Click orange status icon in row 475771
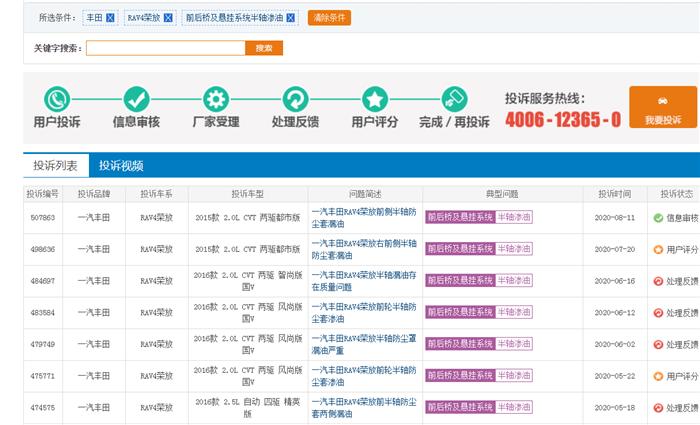This screenshot has width=700, height=425. (x=658, y=376)
